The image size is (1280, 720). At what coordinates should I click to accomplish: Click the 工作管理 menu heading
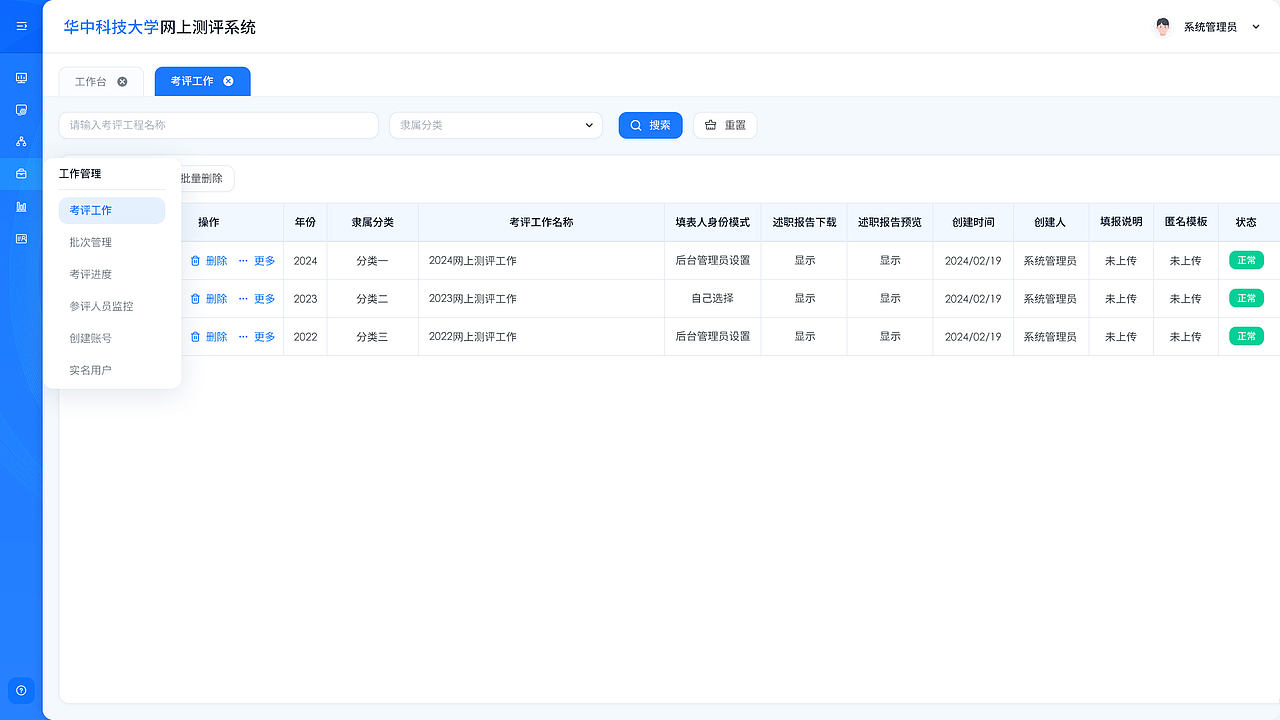pos(80,174)
